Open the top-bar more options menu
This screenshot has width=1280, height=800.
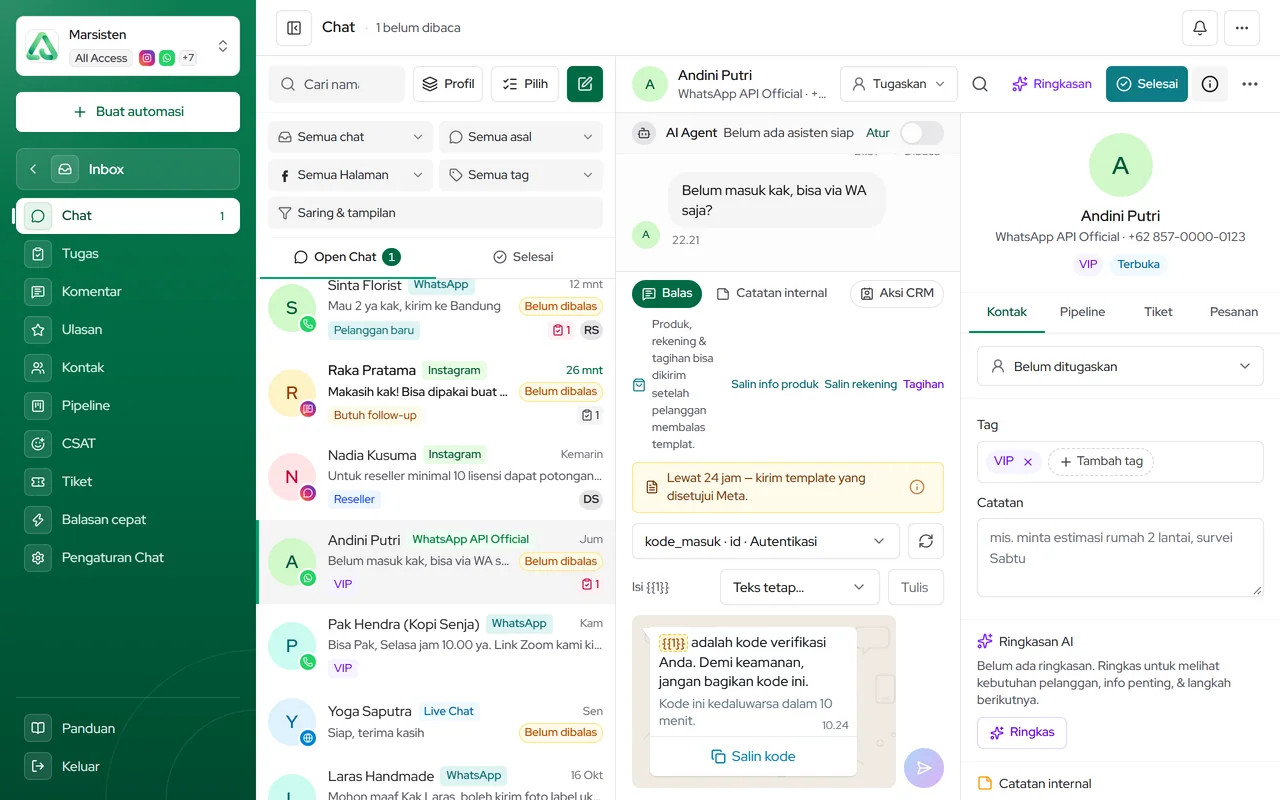pos(1242,28)
